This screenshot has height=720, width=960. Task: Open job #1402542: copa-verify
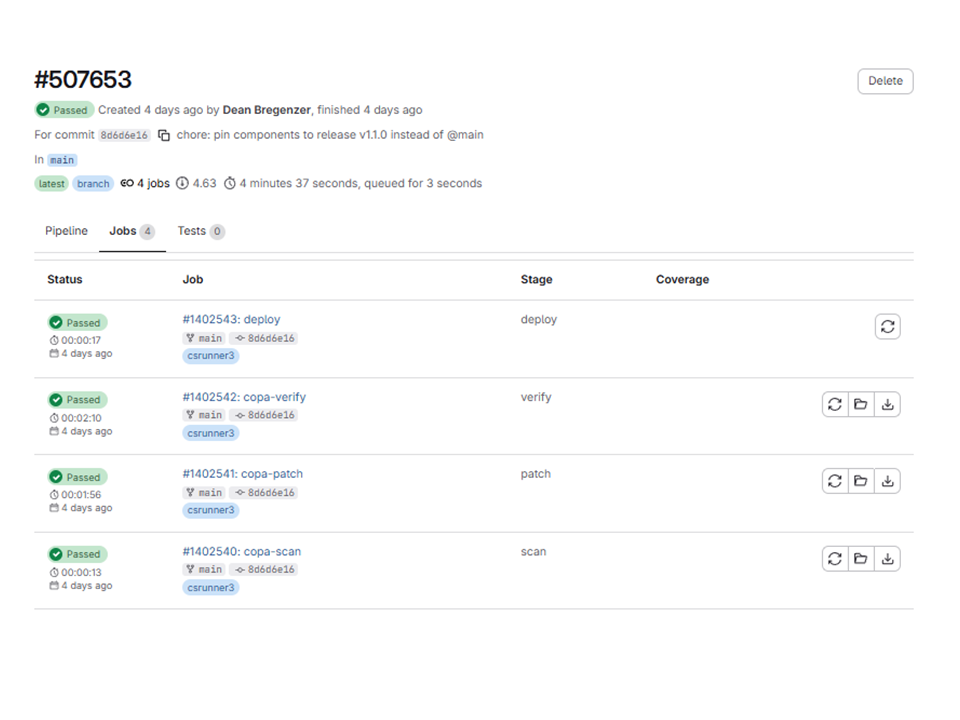[x=244, y=397]
